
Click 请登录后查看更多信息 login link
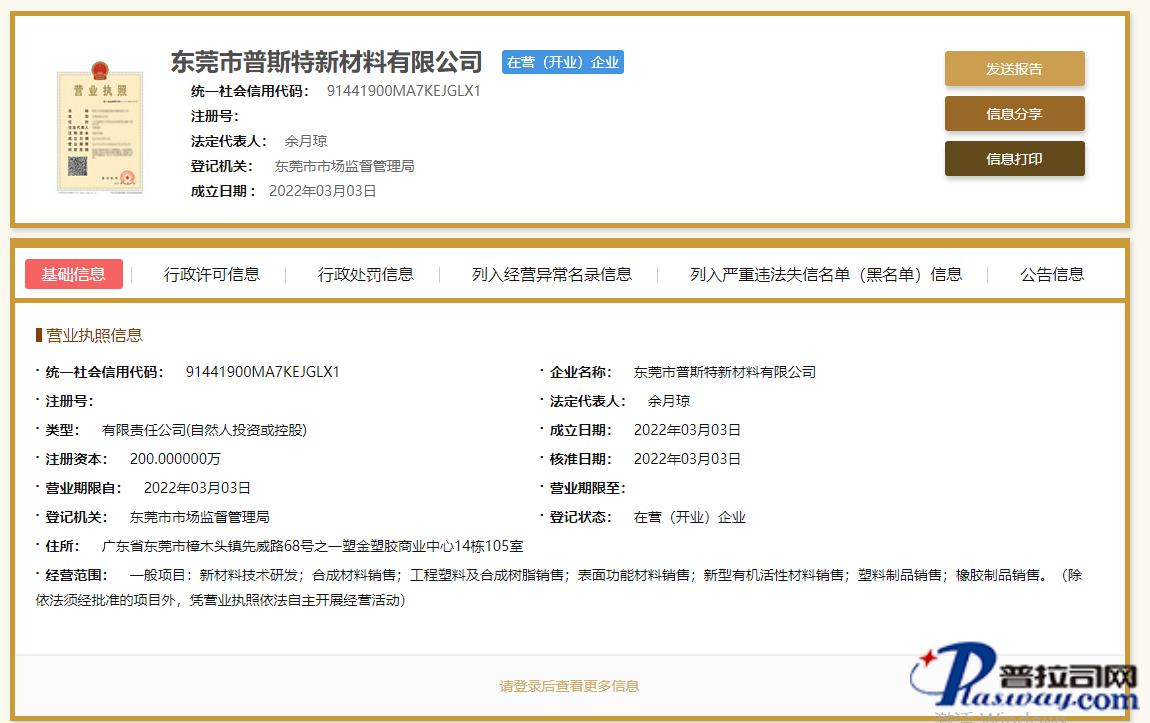[569, 686]
